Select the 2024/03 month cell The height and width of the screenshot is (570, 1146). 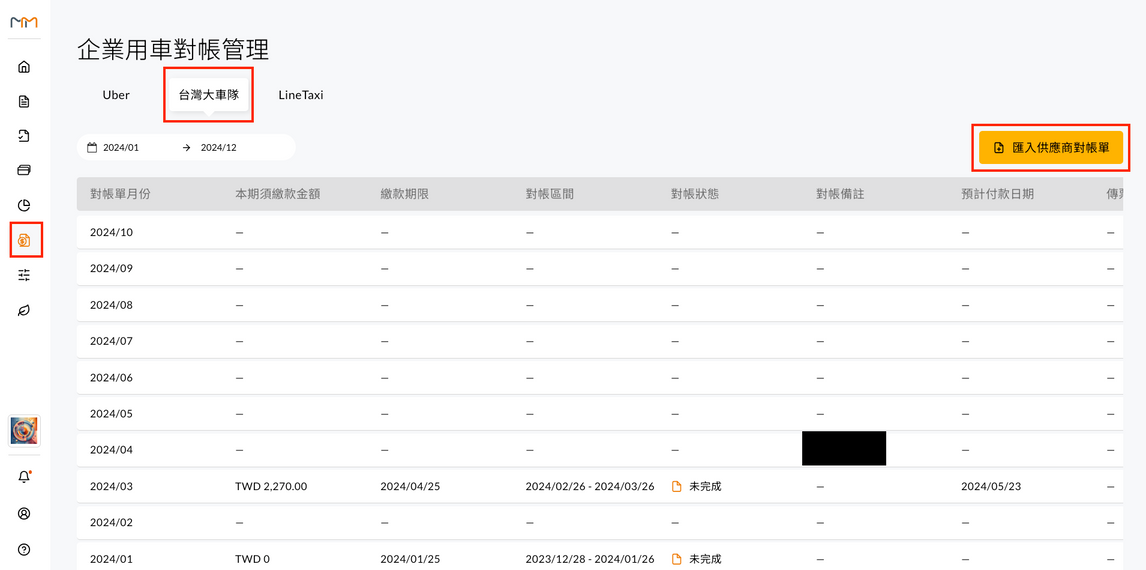(111, 487)
